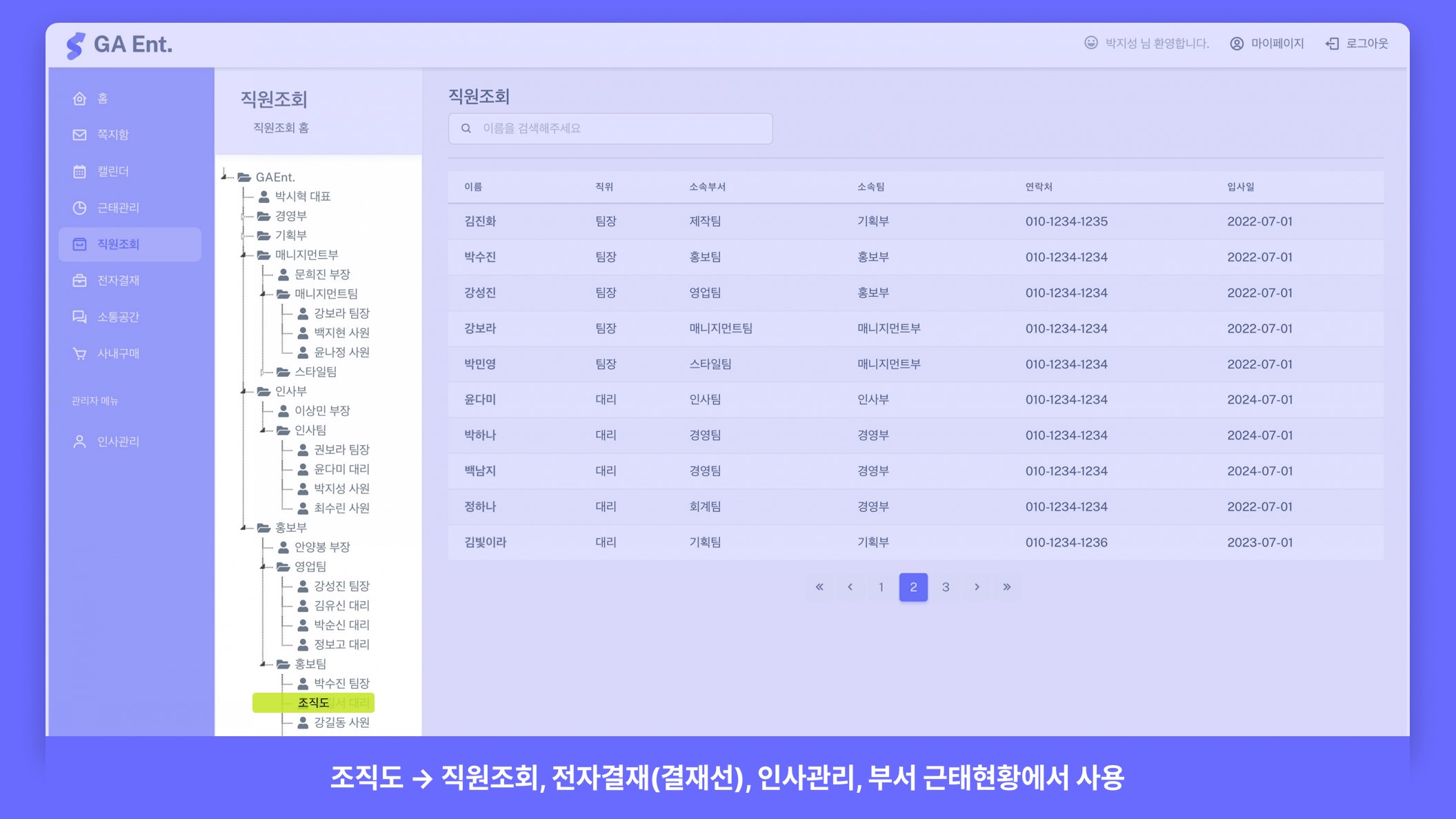
Task: Click the smiley icon beside welcome text
Action: (x=1090, y=43)
